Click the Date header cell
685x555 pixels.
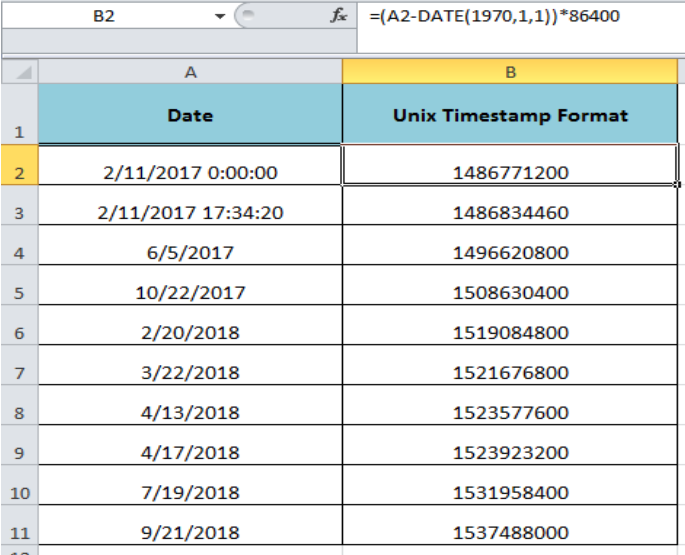coord(190,114)
